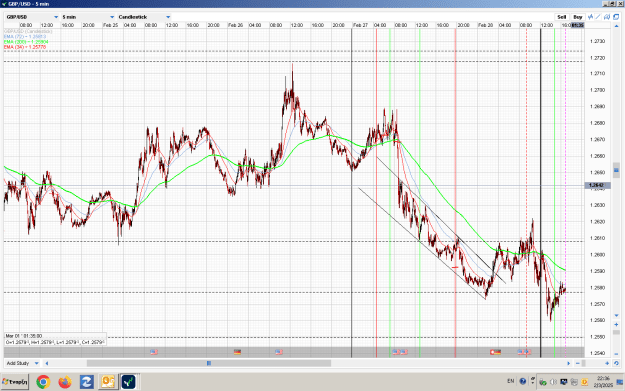Click the volume speaker tray icon
Screen dimensions: 625x391
(553, 382)
